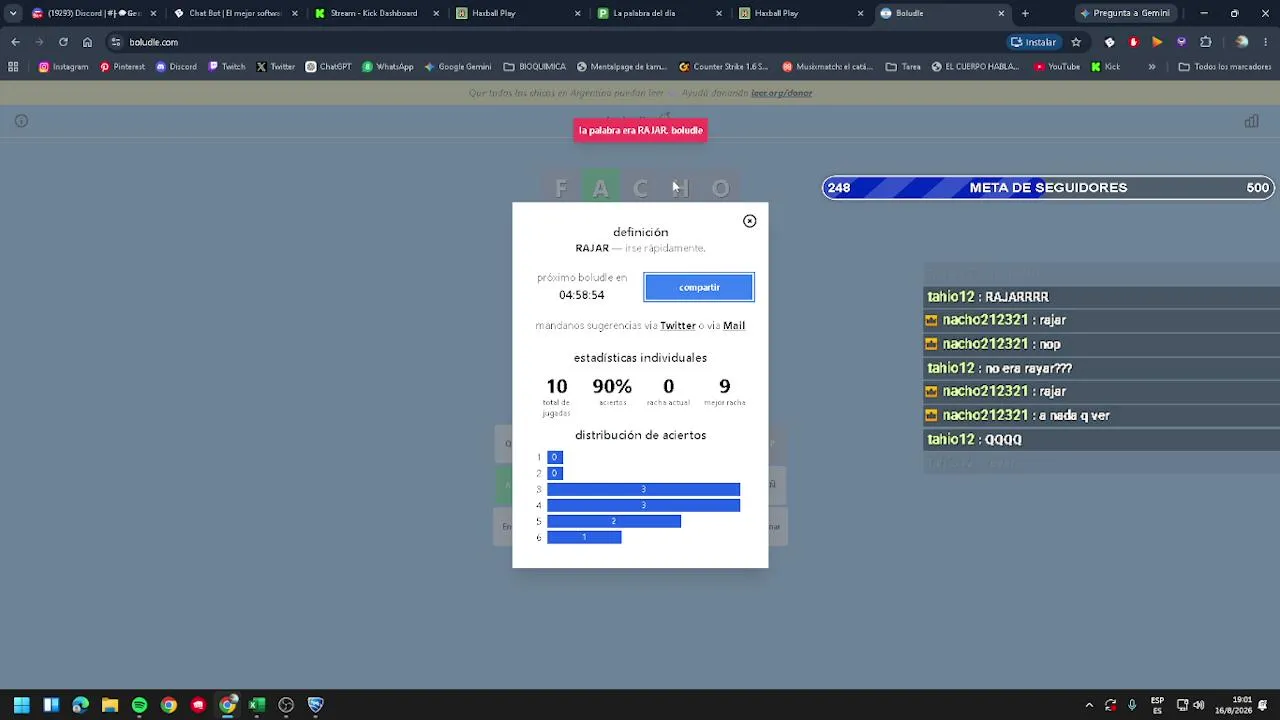Click the distribution bar for row 5
This screenshot has width=1280, height=720.
point(614,521)
